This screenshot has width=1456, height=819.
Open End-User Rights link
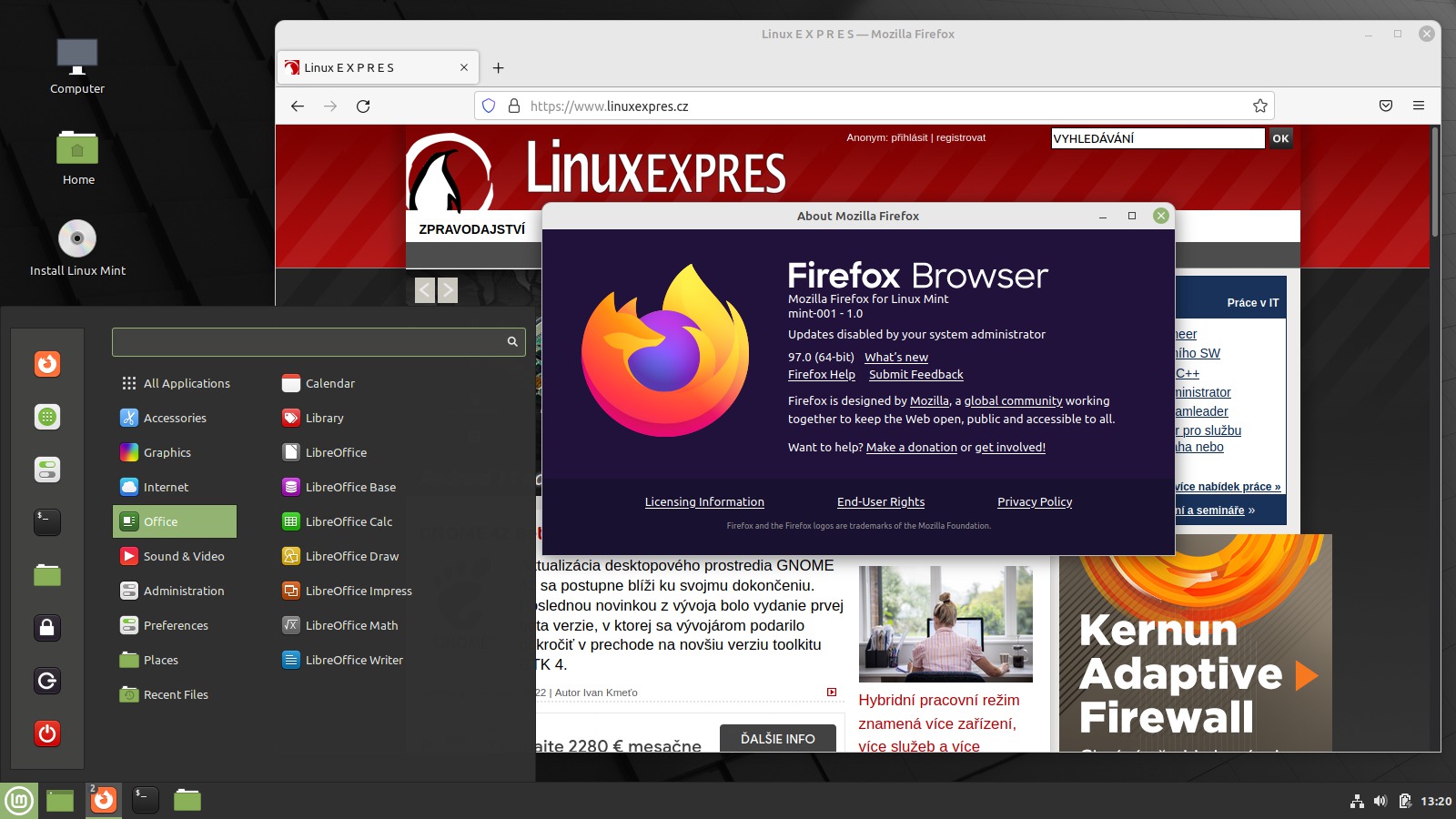coord(881,502)
